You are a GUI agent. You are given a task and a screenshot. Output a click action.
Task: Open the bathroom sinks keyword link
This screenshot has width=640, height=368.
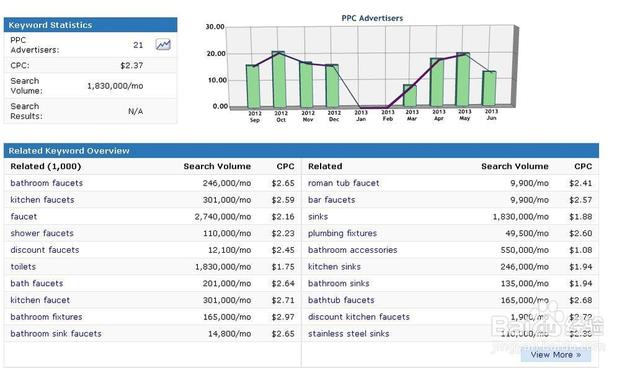[339, 284]
